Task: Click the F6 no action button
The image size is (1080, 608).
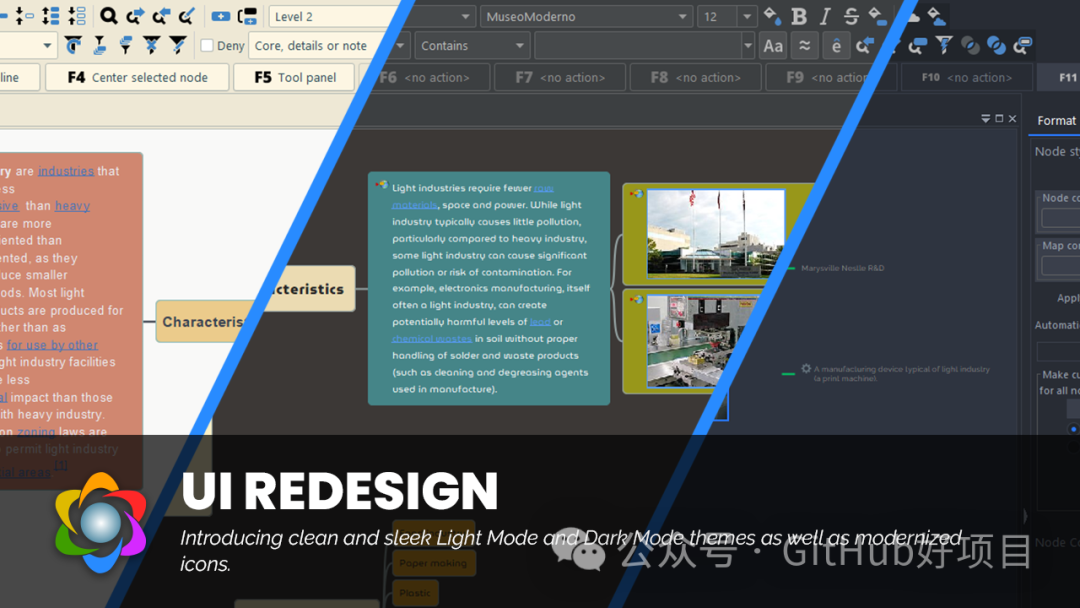Action: pyautogui.click(x=424, y=77)
